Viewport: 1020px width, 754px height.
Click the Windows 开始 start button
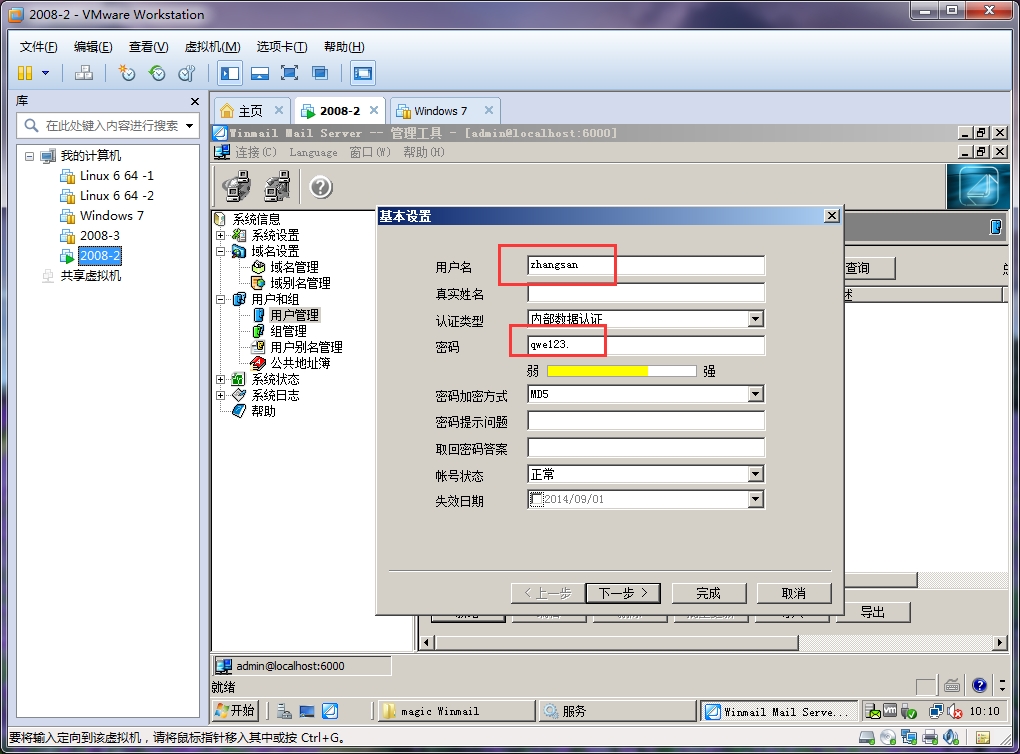click(235, 711)
